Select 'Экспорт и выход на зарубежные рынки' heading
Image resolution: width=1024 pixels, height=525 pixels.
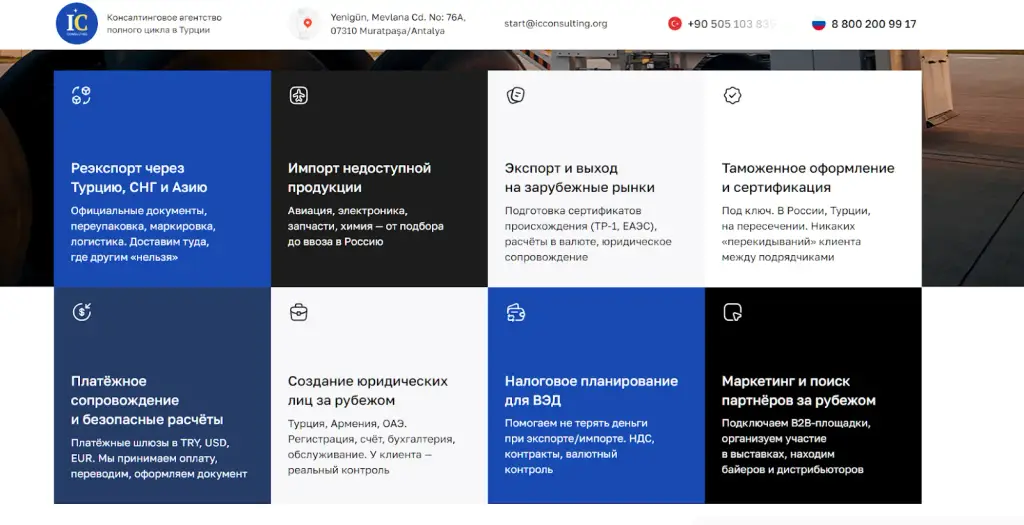tap(580, 178)
